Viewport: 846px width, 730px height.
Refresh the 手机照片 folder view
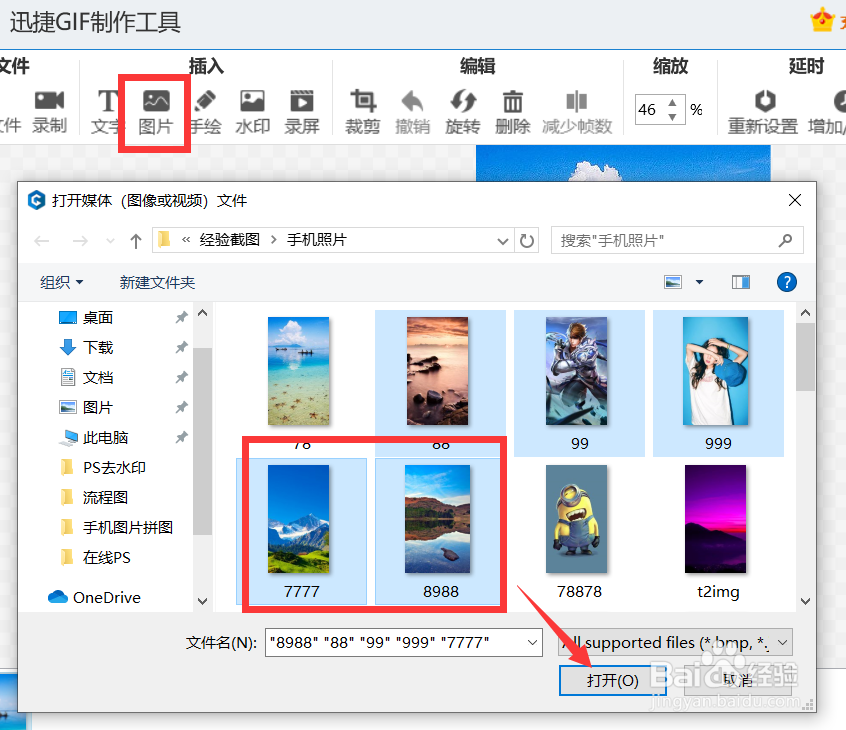[x=527, y=241]
